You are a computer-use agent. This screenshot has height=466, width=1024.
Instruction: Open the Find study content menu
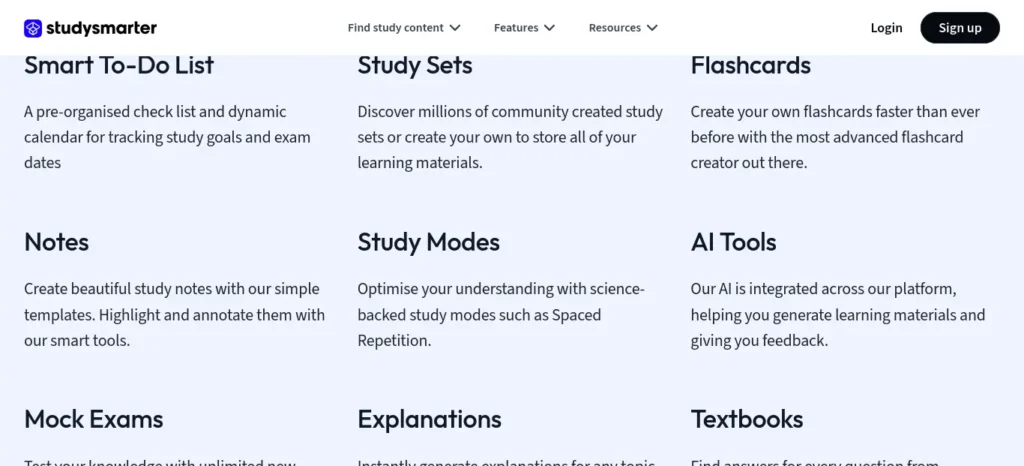pyautogui.click(x=396, y=28)
